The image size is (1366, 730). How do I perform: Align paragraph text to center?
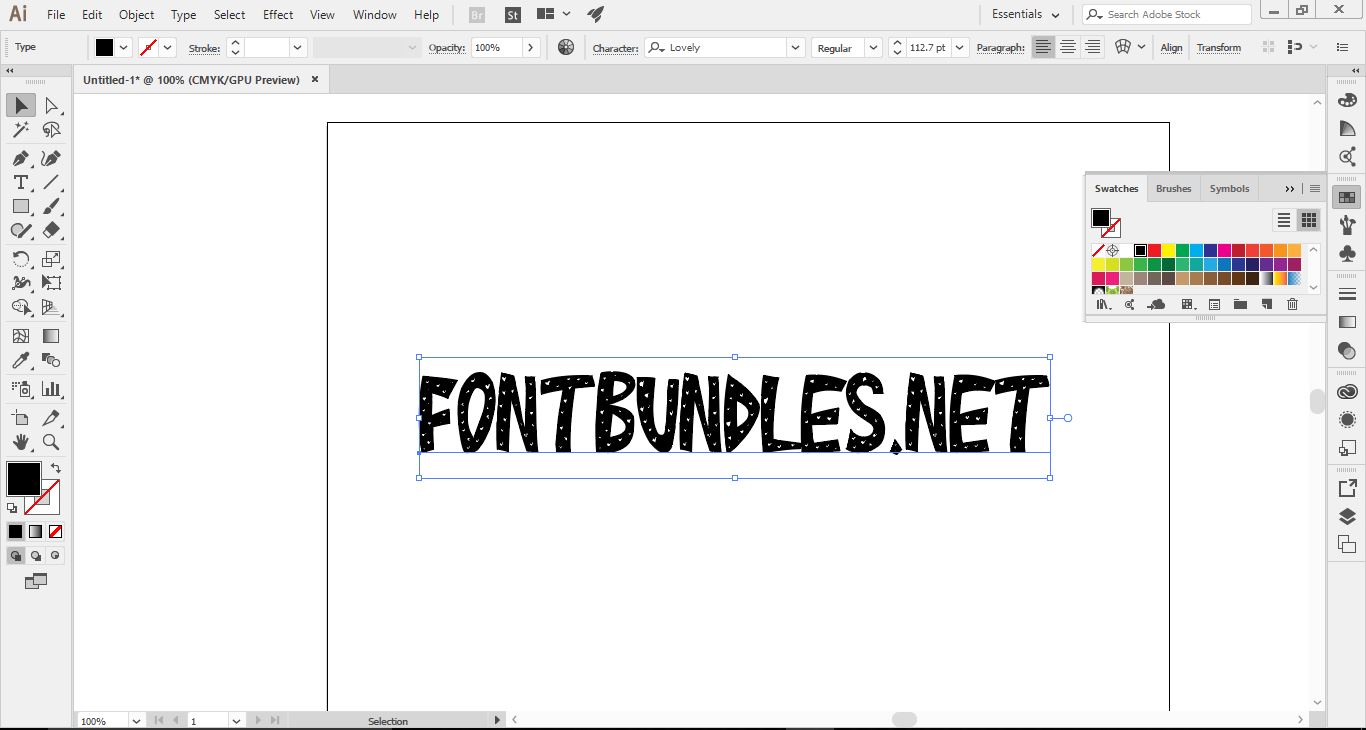(1068, 47)
